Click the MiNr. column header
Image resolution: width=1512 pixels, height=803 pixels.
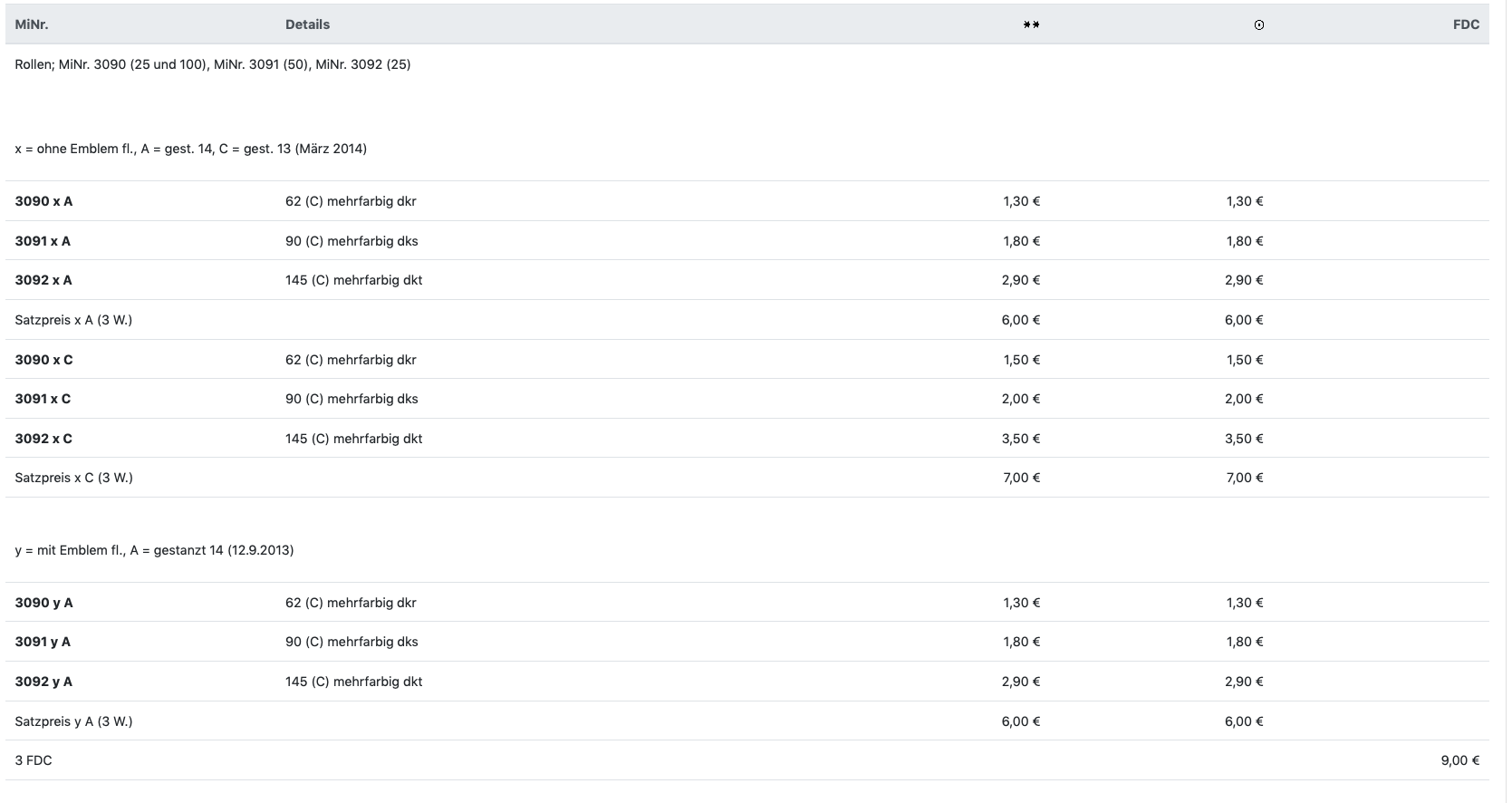tap(32, 24)
